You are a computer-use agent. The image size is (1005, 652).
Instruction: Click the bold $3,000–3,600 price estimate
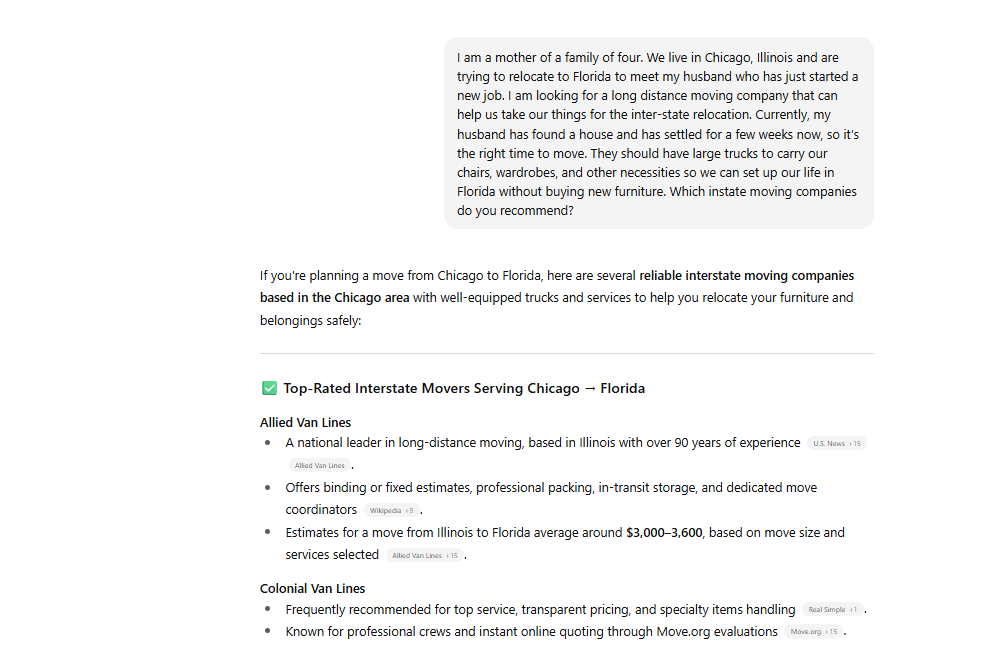[x=664, y=533]
